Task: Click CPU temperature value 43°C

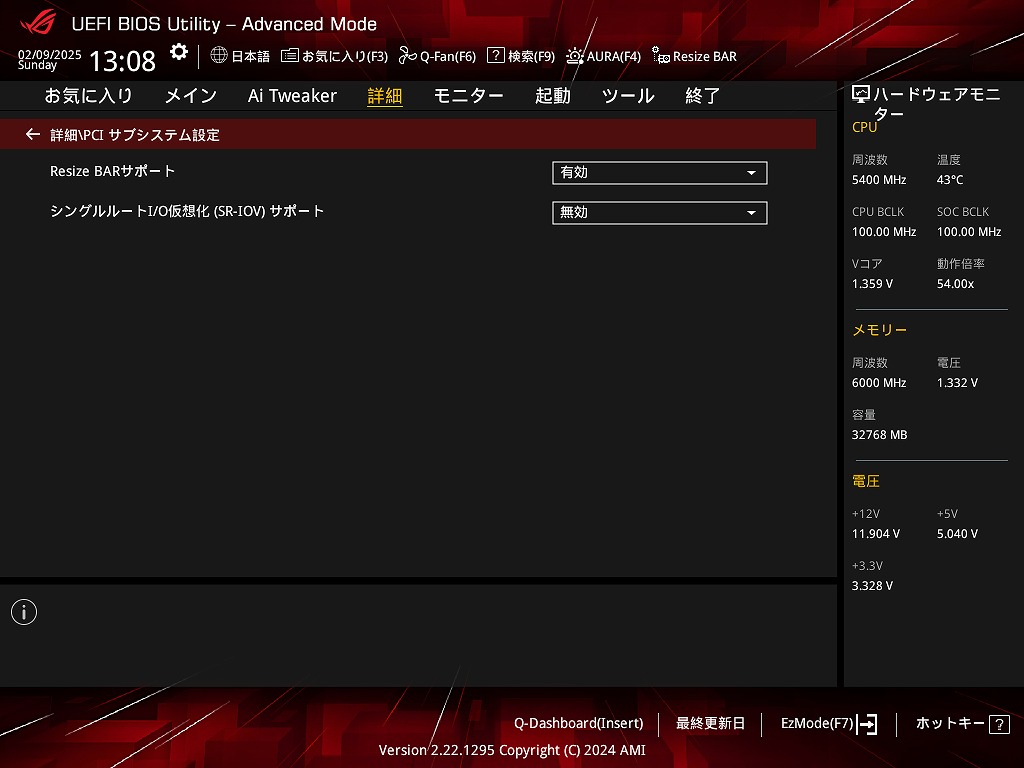Action: pyautogui.click(x=950, y=180)
